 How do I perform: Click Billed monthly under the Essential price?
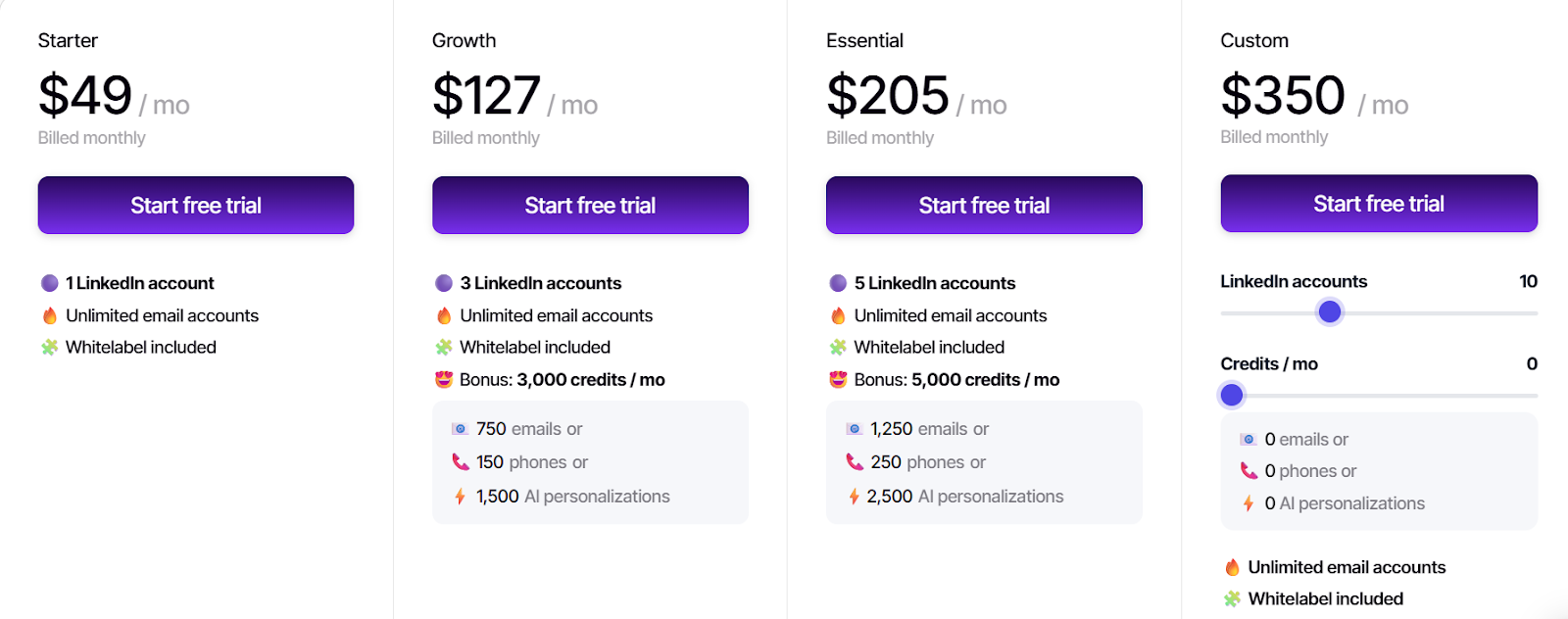[878, 137]
